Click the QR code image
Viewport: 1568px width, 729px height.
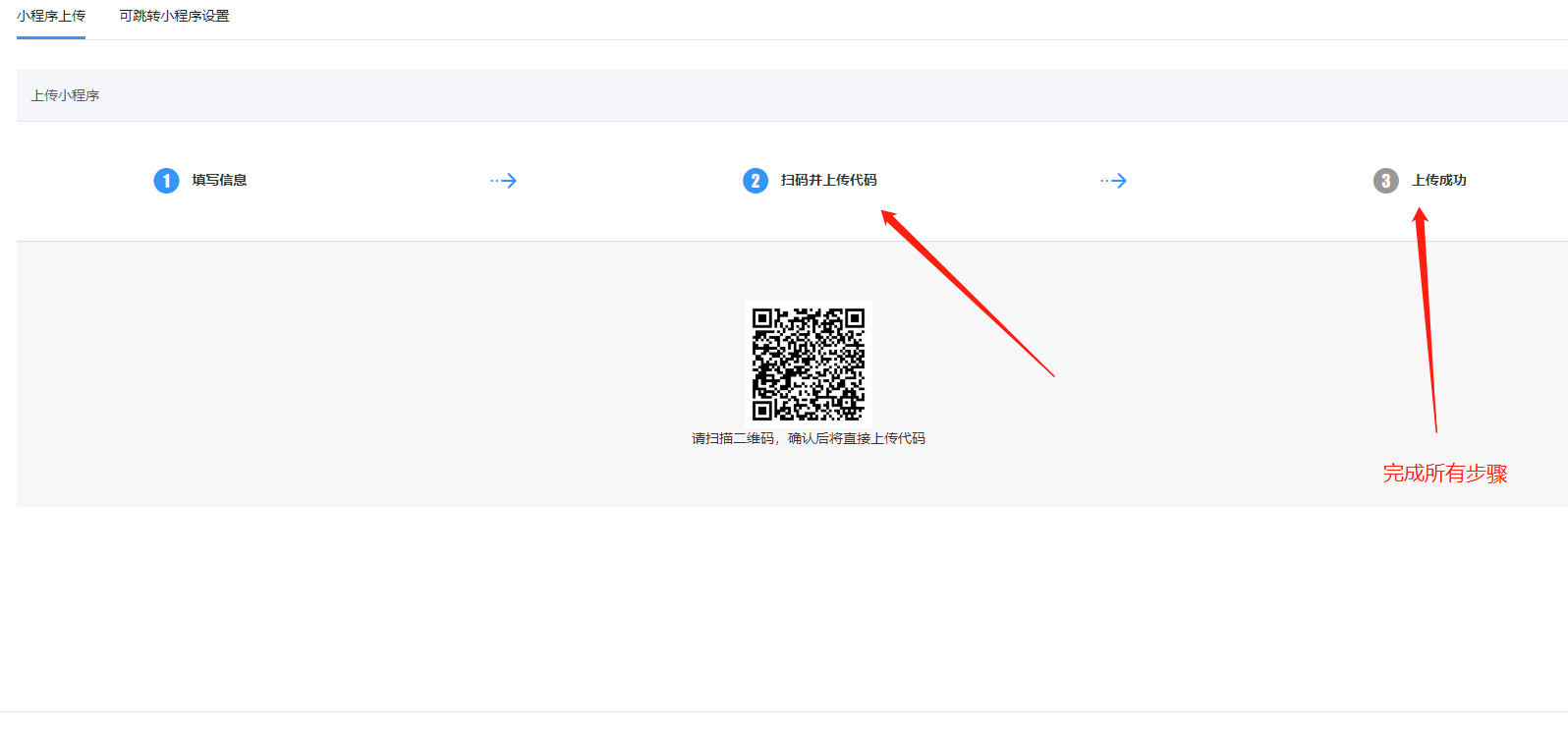tap(808, 364)
